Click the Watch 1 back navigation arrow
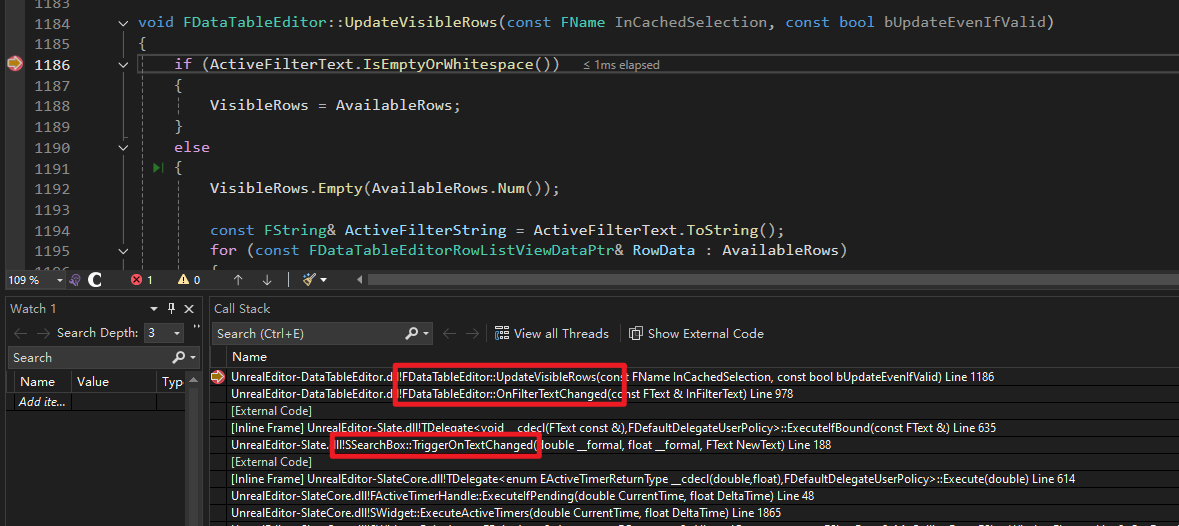 click(x=20, y=333)
